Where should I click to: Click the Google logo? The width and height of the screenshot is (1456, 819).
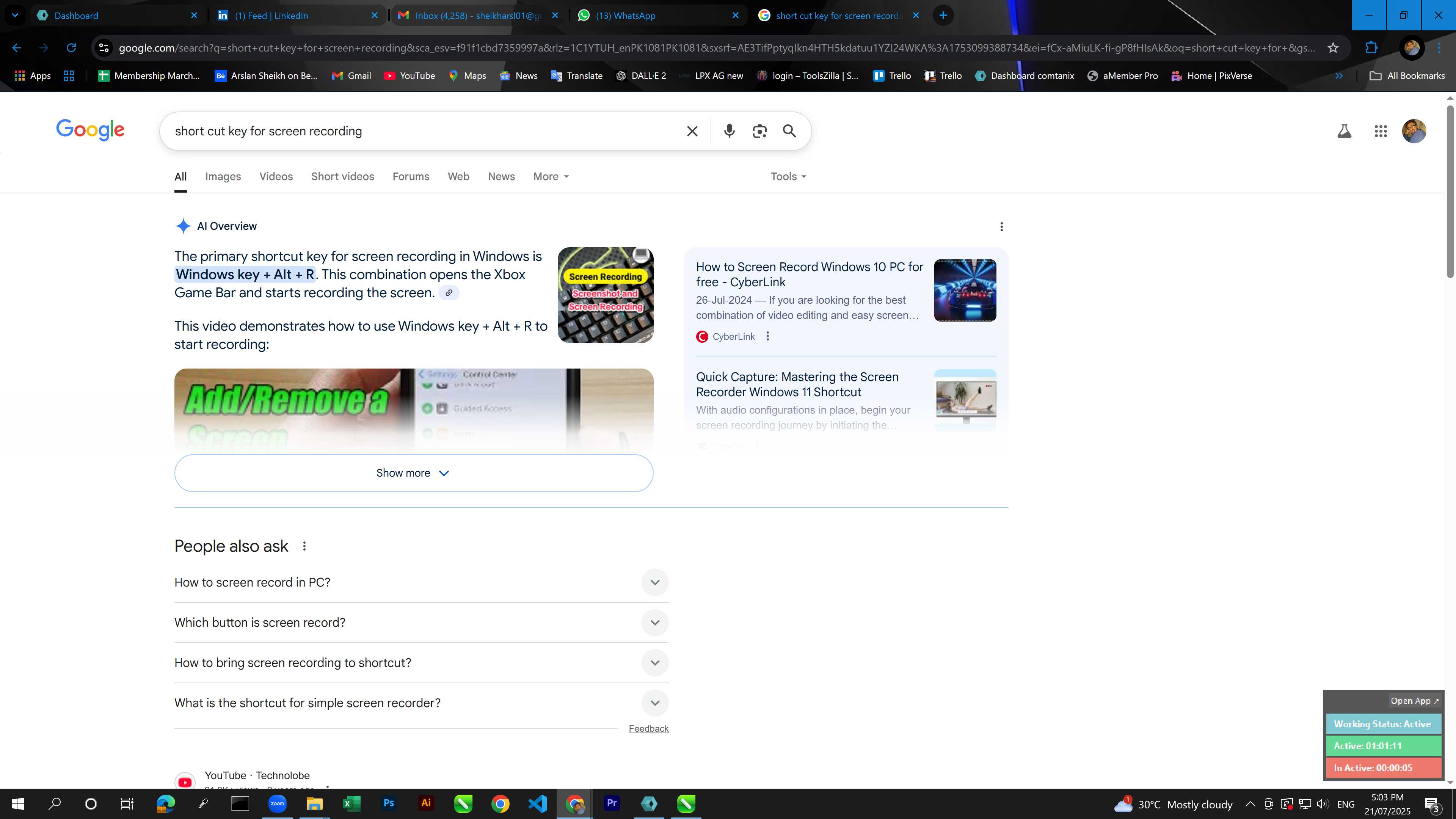(x=91, y=129)
